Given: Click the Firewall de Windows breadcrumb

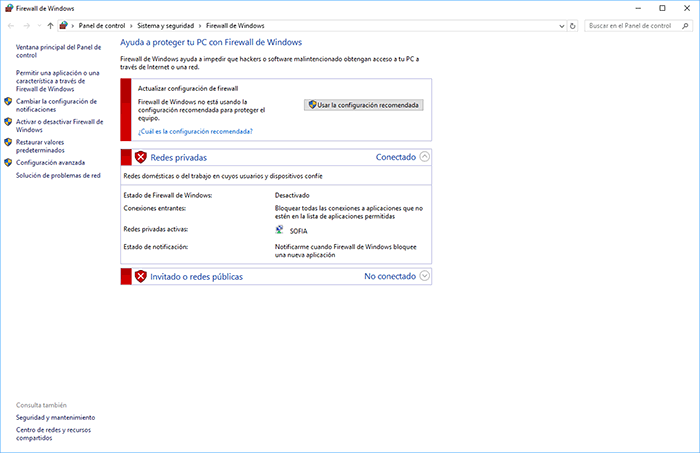Looking at the screenshot, I should point(235,26).
